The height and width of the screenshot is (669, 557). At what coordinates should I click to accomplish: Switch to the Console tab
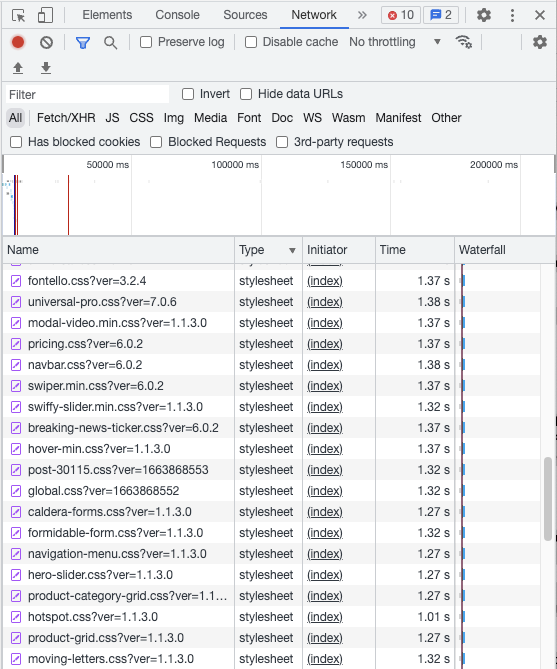pos(177,15)
